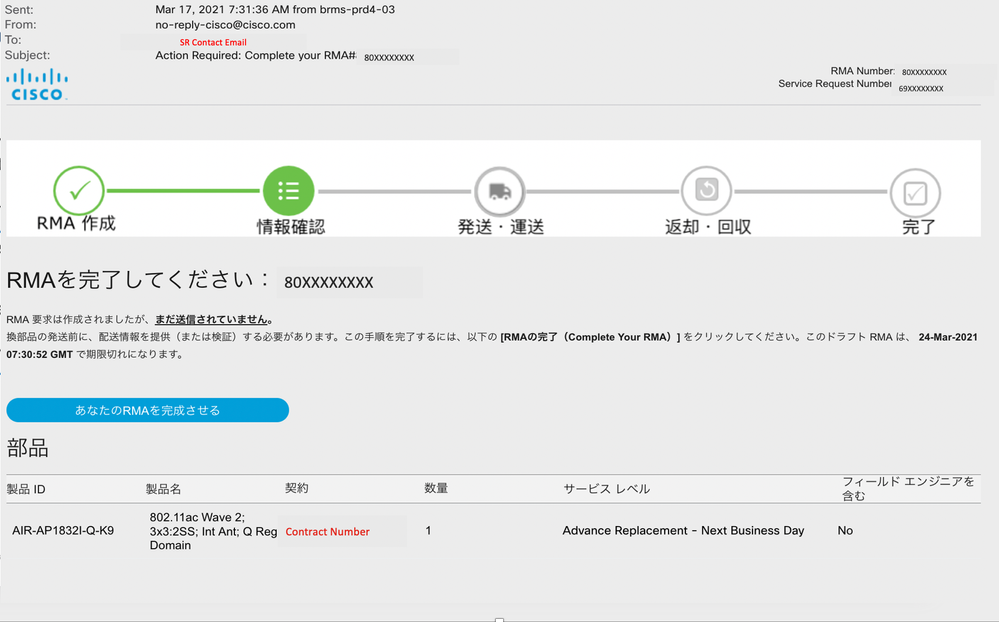Click the RMA 作成 checkmark step icon
Viewport: 999px width, 622px height.
[x=79, y=191]
